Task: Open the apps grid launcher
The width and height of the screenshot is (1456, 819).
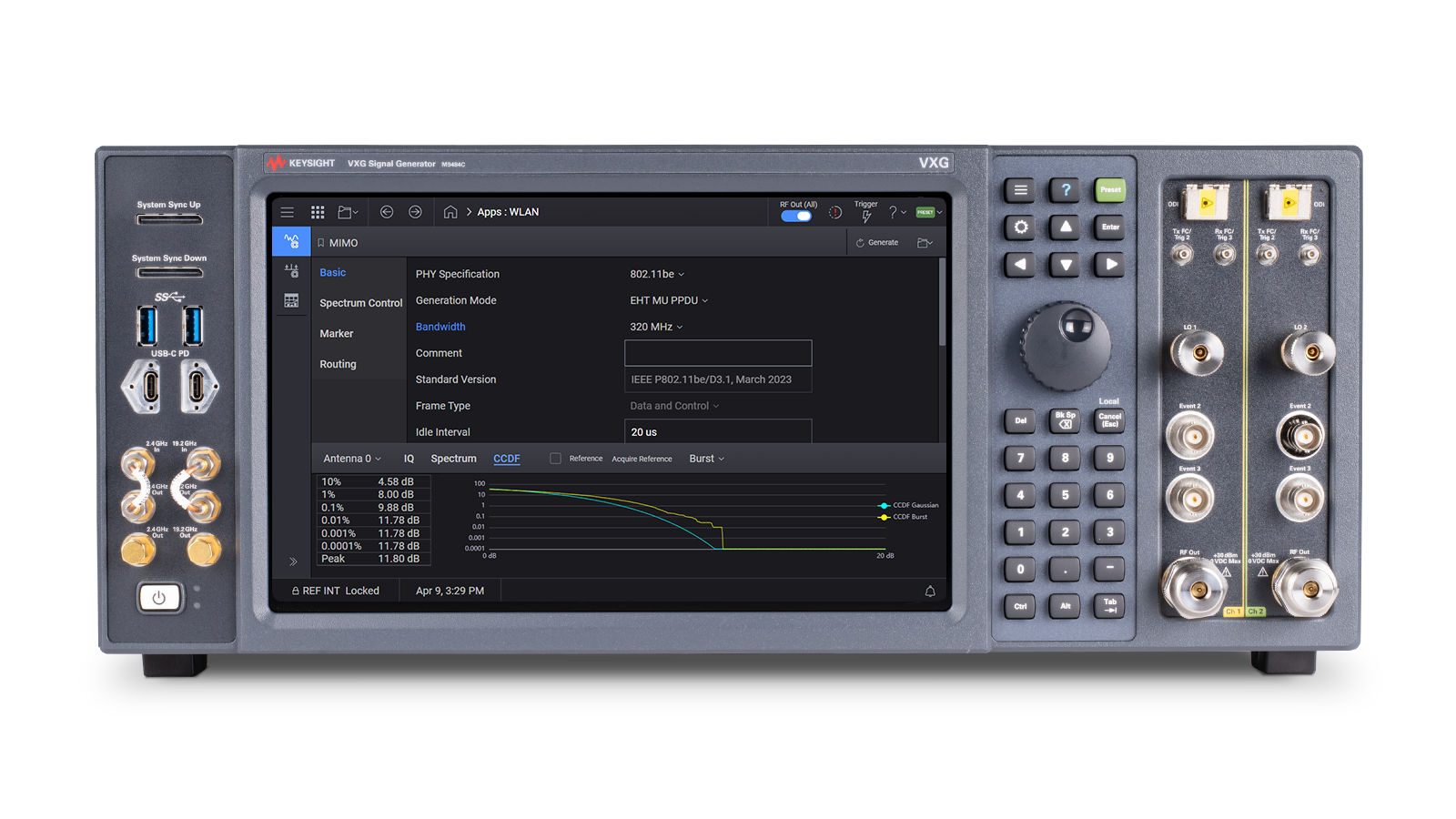Action: [x=318, y=212]
